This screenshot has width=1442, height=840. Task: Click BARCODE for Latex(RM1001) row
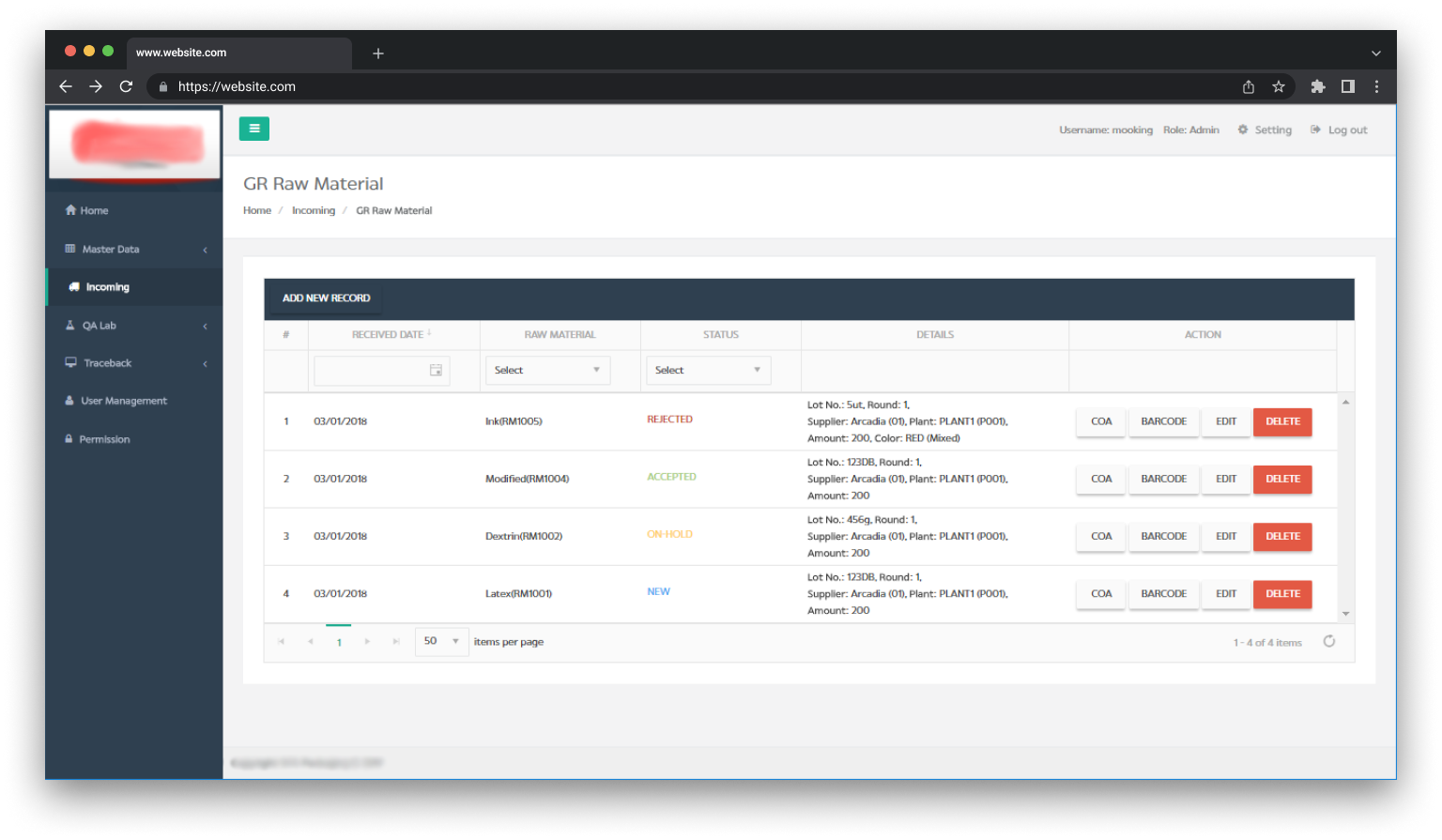pyautogui.click(x=1164, y=593)
